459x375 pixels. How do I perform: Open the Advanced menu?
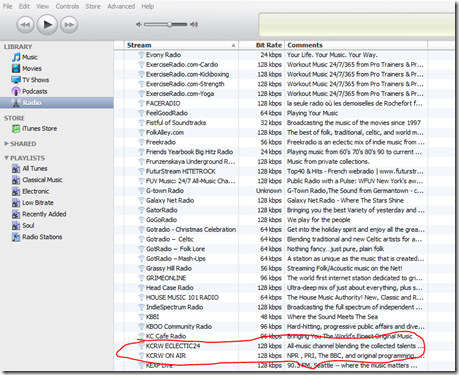click(121, 6)
